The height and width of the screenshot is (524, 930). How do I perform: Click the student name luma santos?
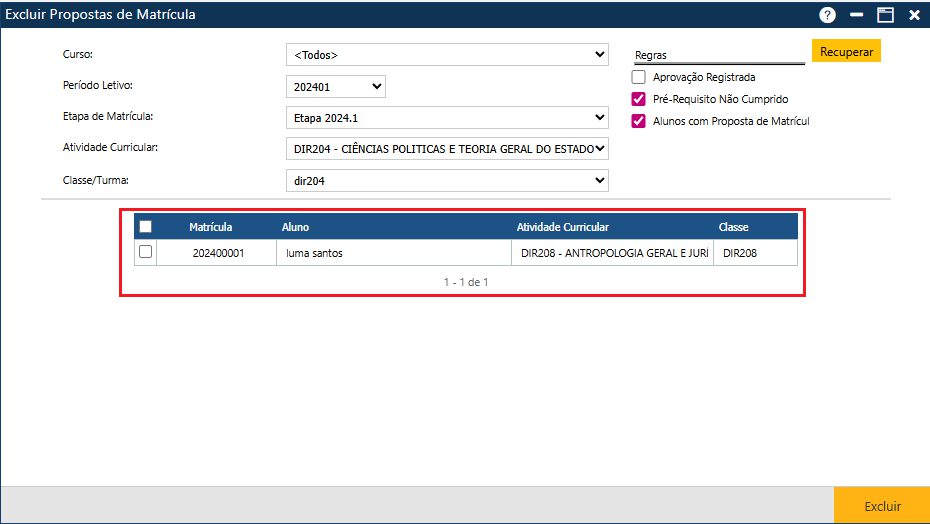point(314,253)
